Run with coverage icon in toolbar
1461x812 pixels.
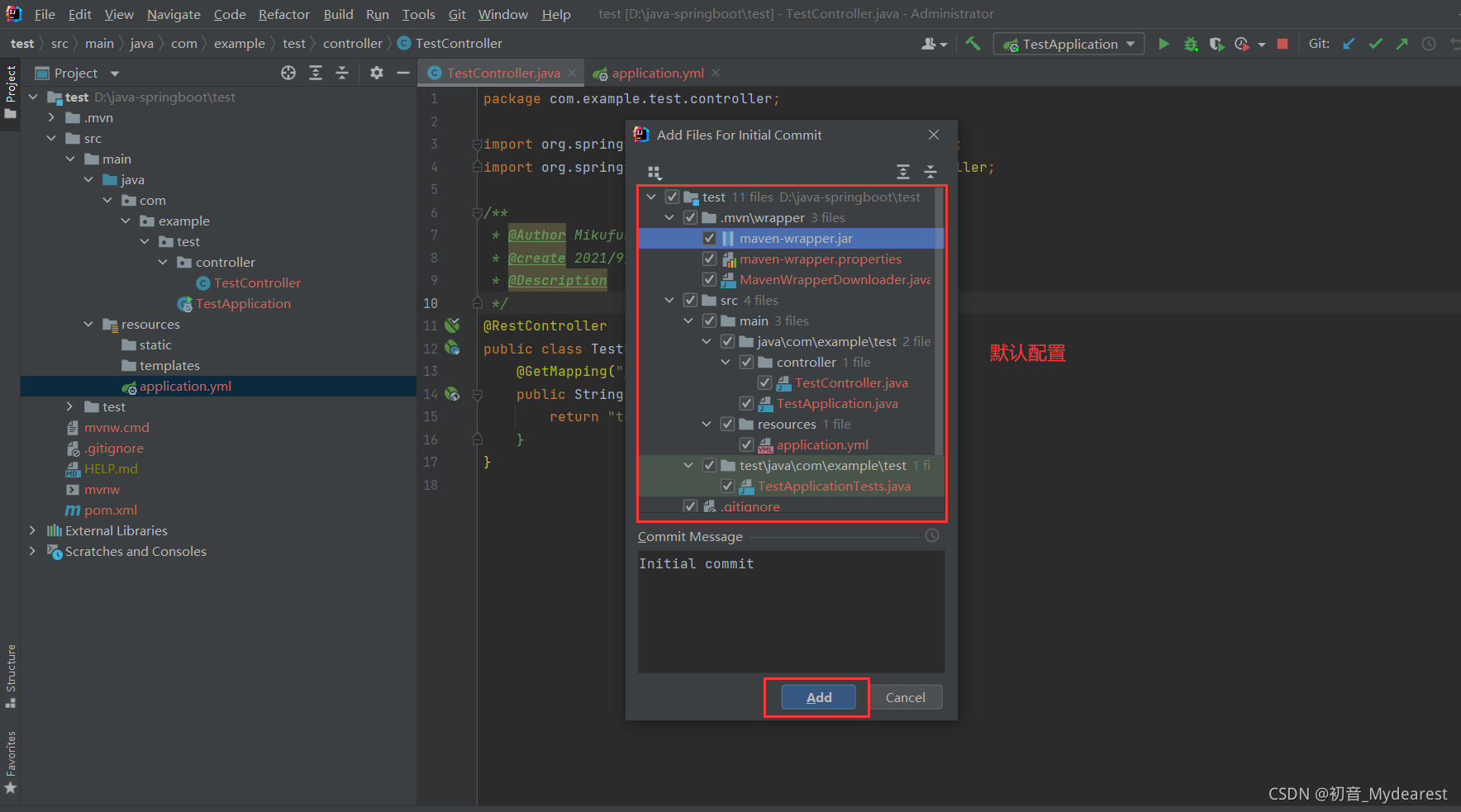coord(1216,44)
